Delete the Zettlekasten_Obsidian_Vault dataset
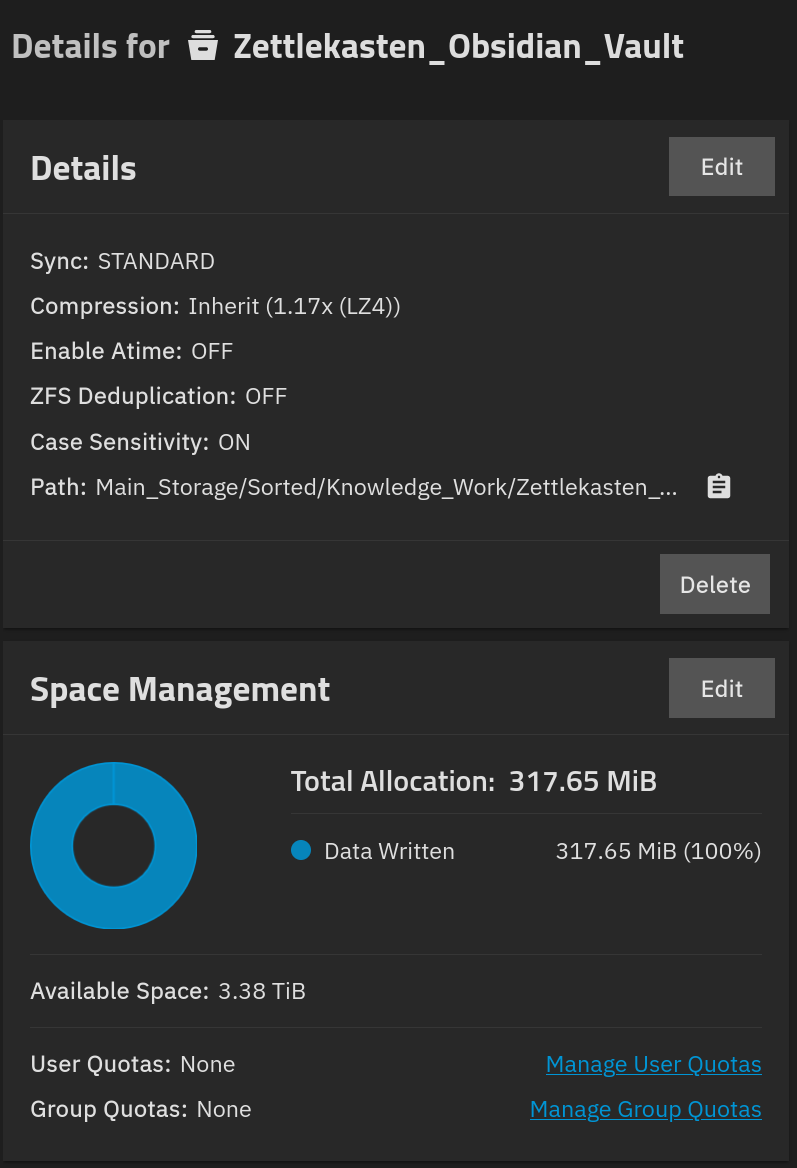 [x=714, y=584]
